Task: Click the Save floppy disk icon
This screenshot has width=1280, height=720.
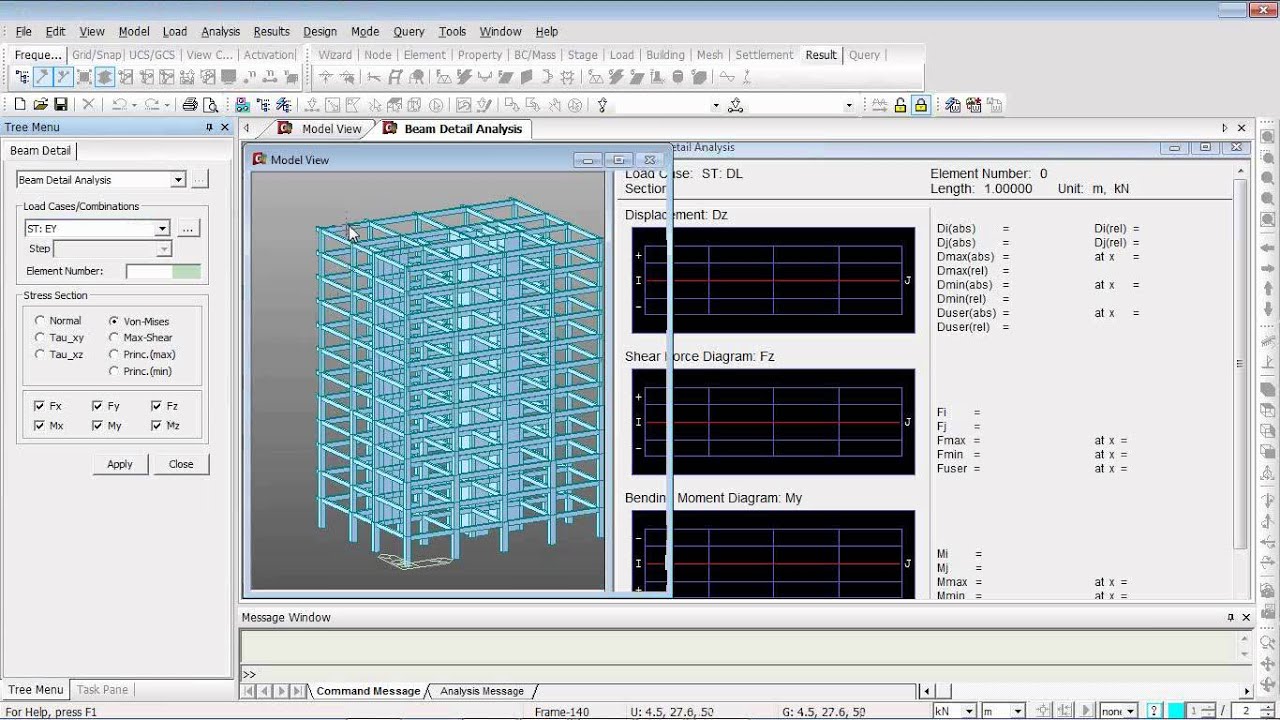Action: (x=61, y=104)
